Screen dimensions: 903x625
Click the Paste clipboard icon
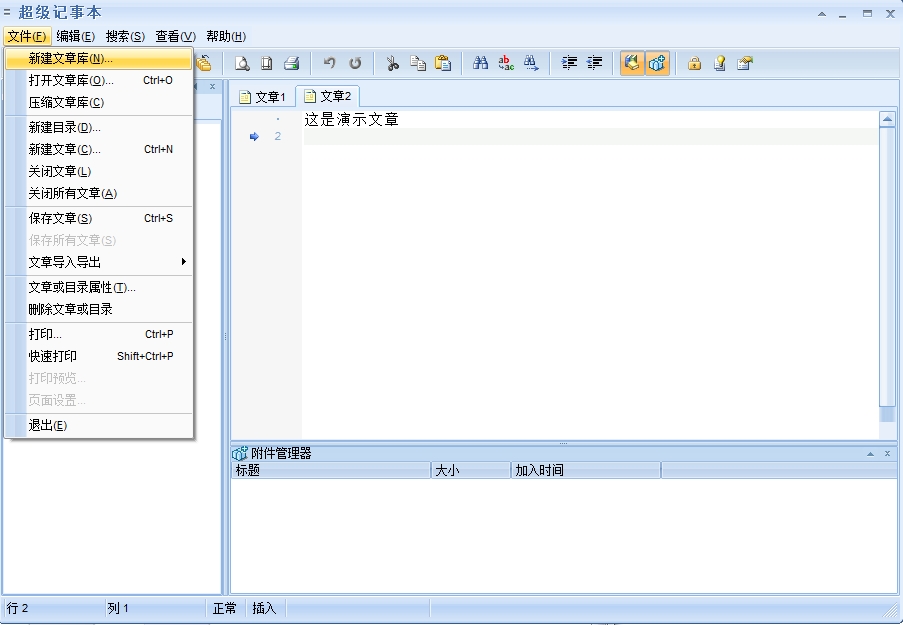443,63
